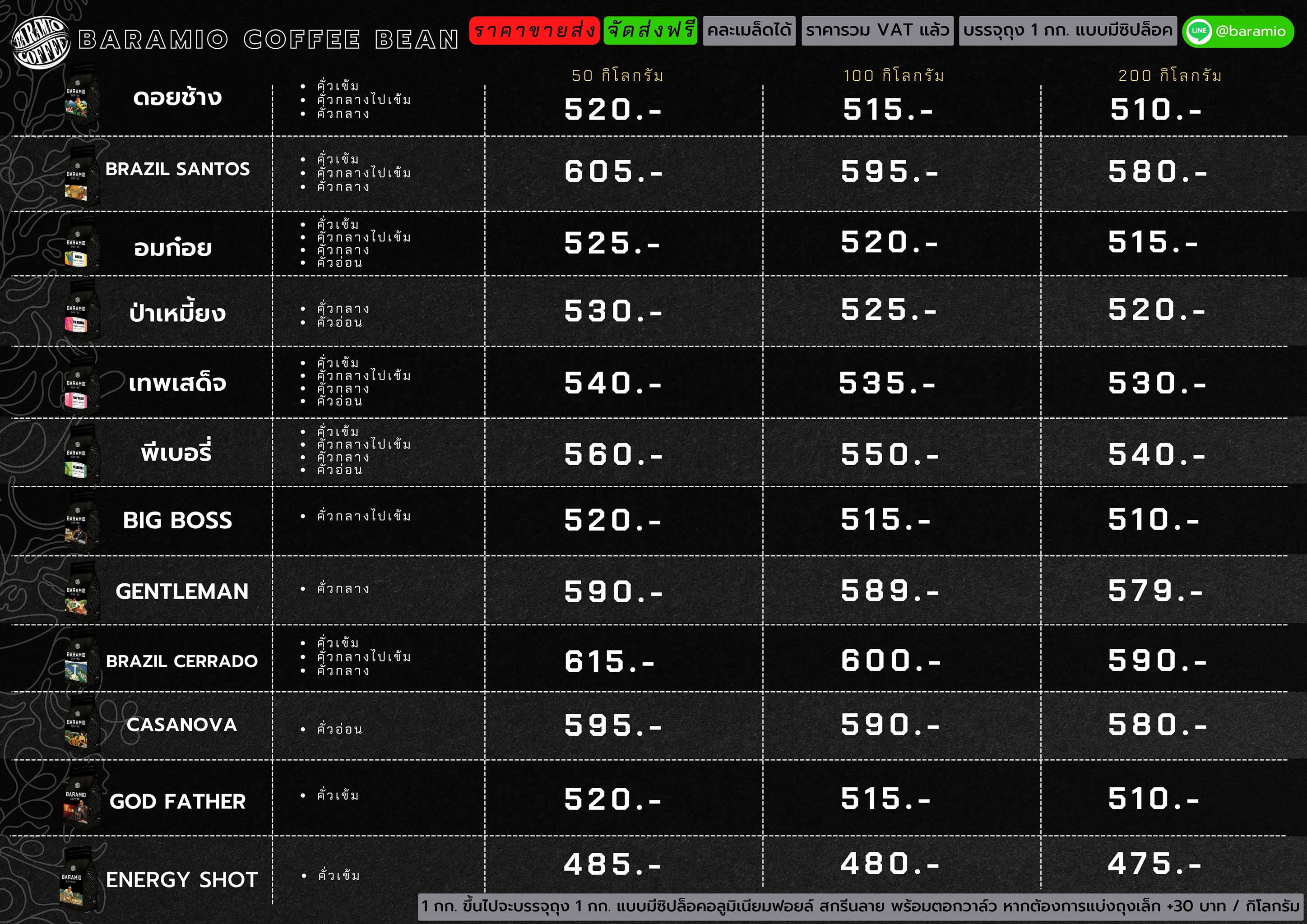
Task: Select the BIG BOSS product name
Action: [x=178, y=520]
